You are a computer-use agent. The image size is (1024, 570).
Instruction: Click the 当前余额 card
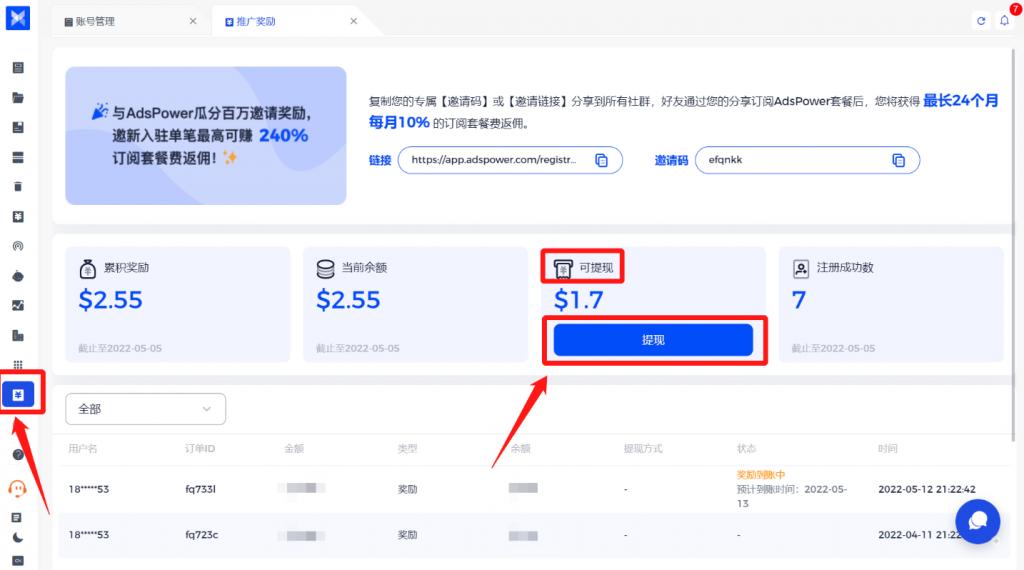(415, 304)
